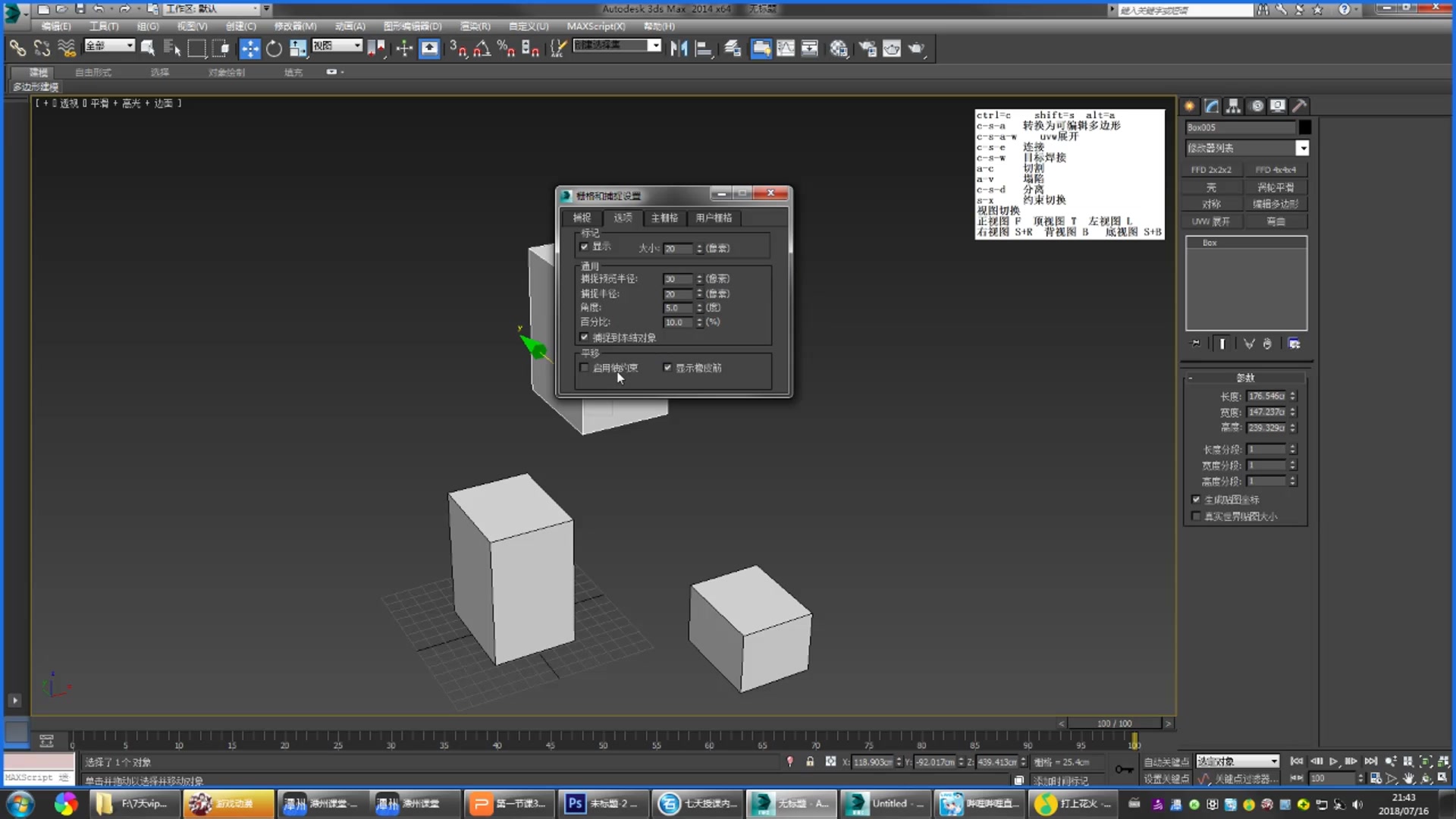
Task: Open the MAXScript(X) menu
Action: 595,26
